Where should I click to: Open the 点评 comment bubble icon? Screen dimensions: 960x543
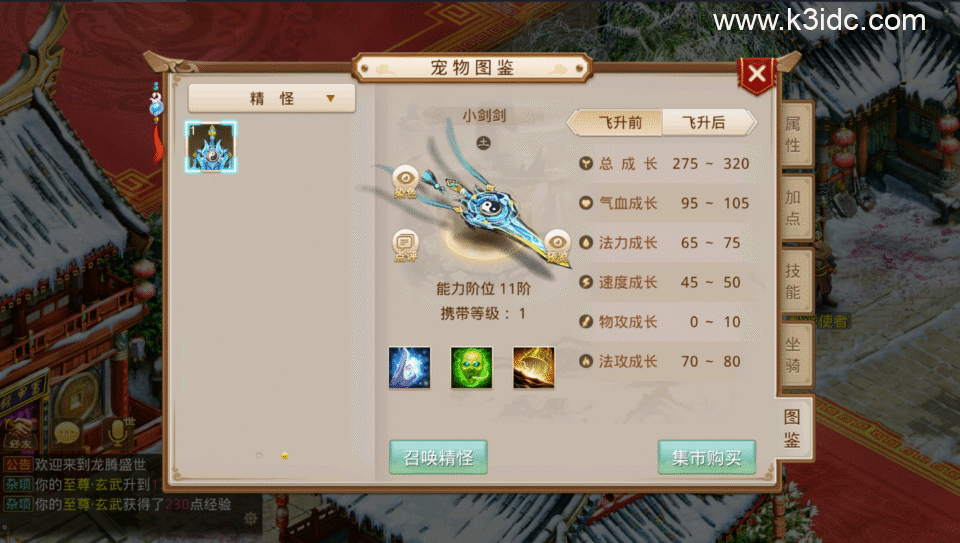pos(405,246)
